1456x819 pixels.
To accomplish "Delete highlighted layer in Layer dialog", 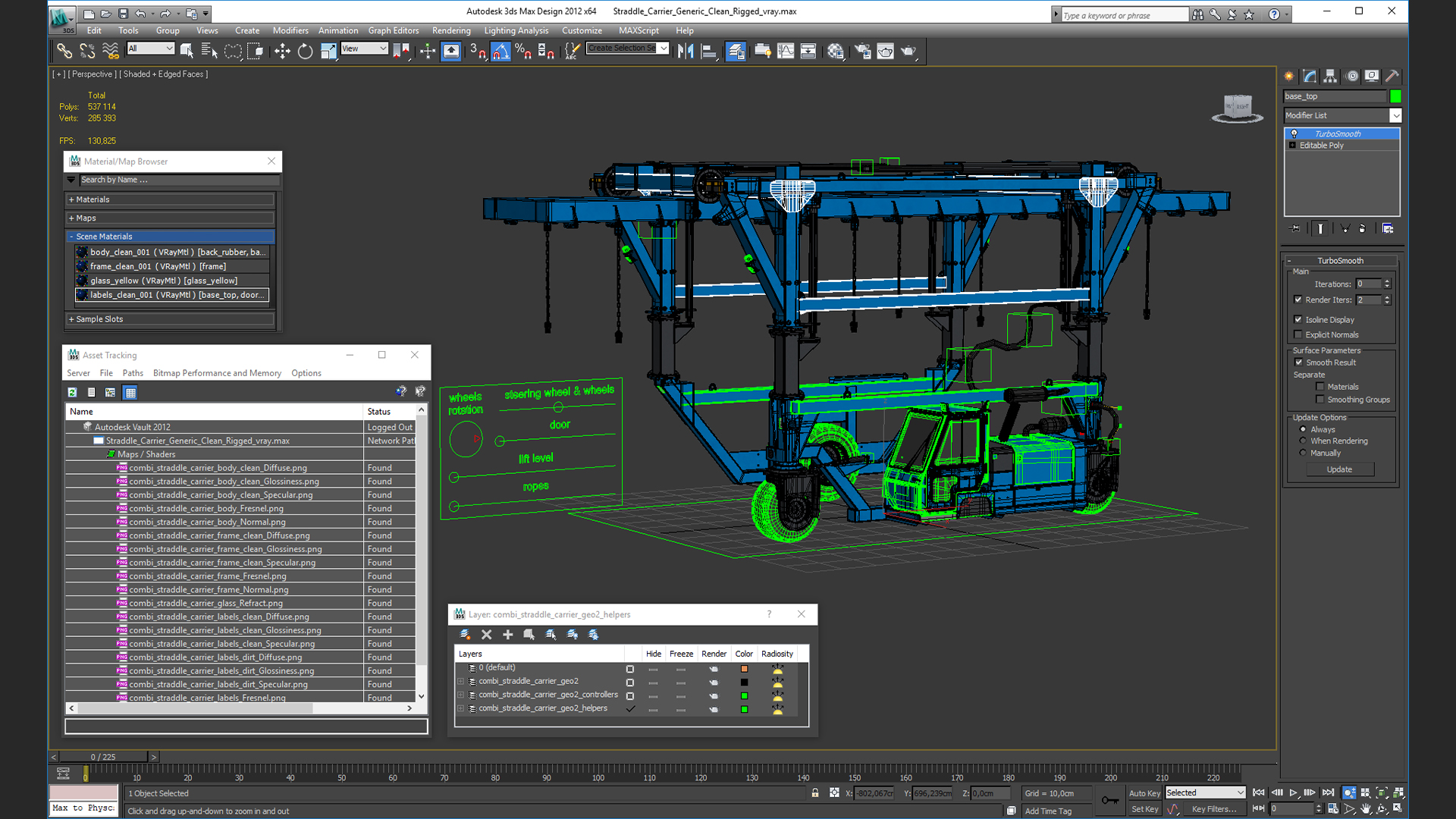I will (x=487, y=635).
